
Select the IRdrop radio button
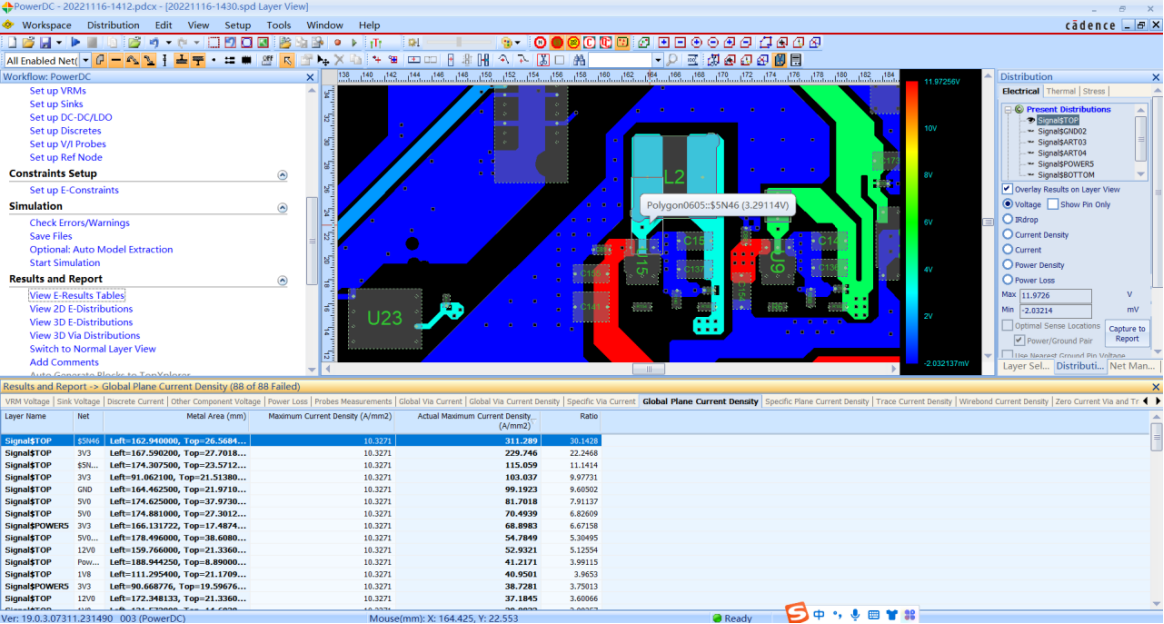pos(1007,220)
